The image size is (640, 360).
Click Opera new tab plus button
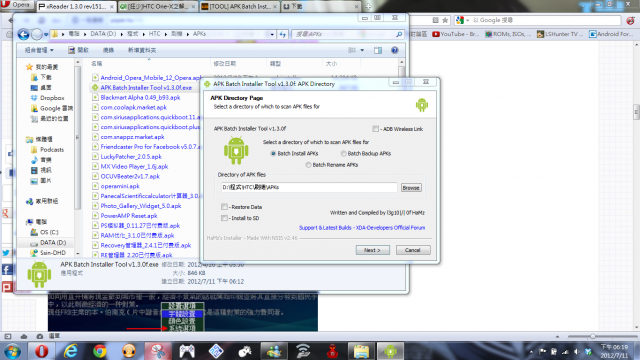coord(368,7)
